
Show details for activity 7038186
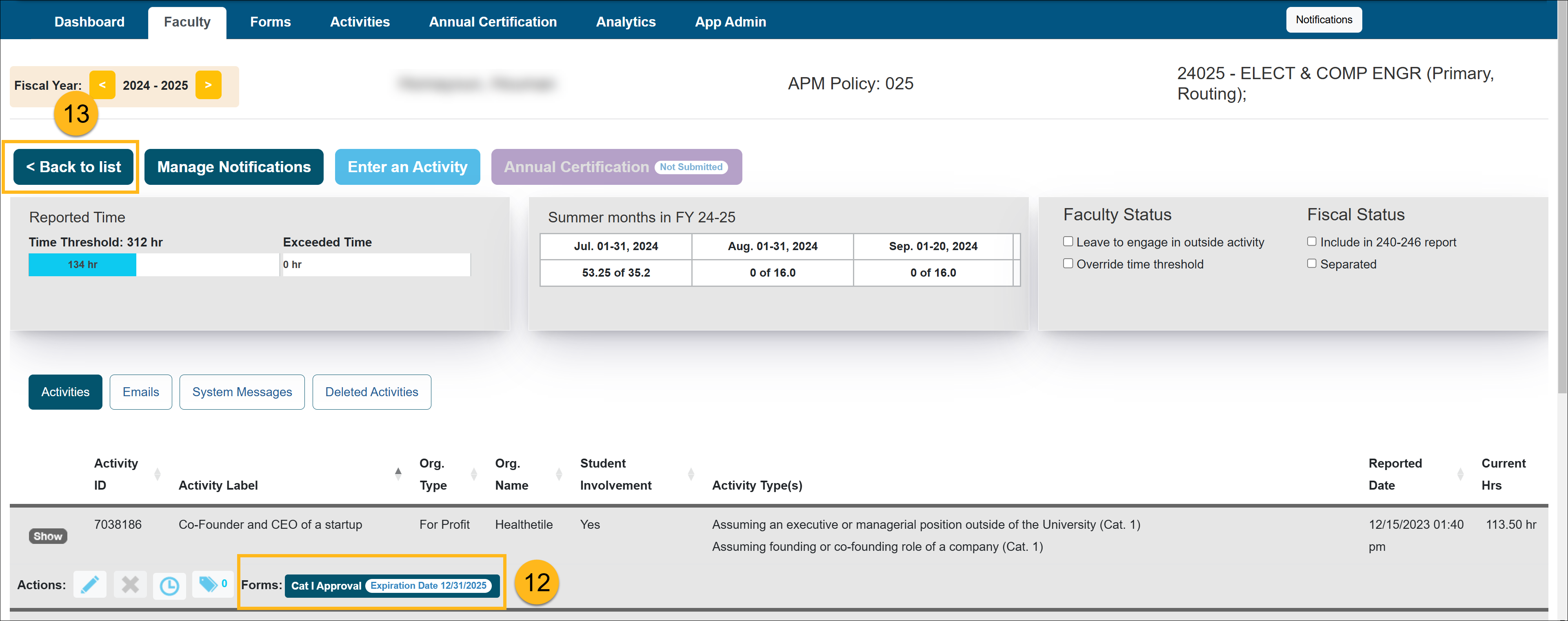(47, 537)
